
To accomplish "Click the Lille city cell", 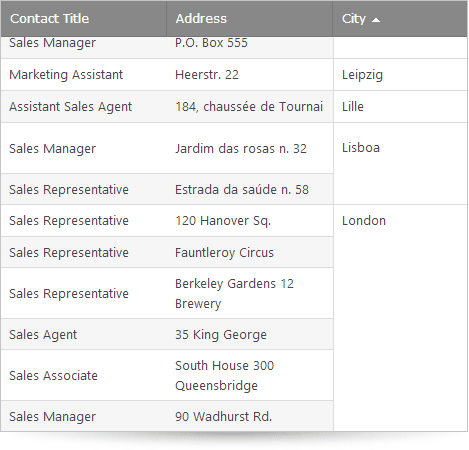I will 400,107.
